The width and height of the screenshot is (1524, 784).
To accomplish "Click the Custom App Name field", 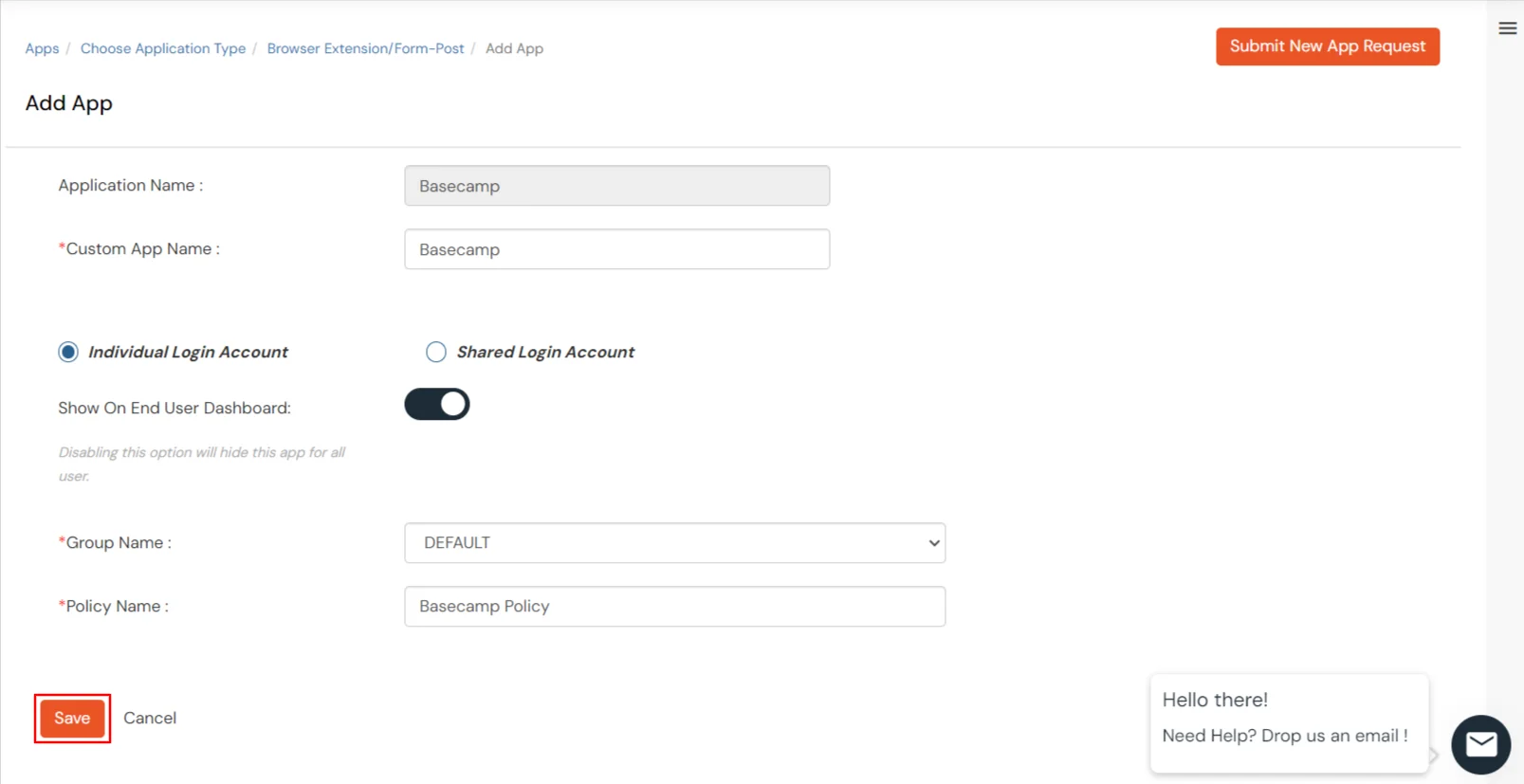I will point(617,249).
